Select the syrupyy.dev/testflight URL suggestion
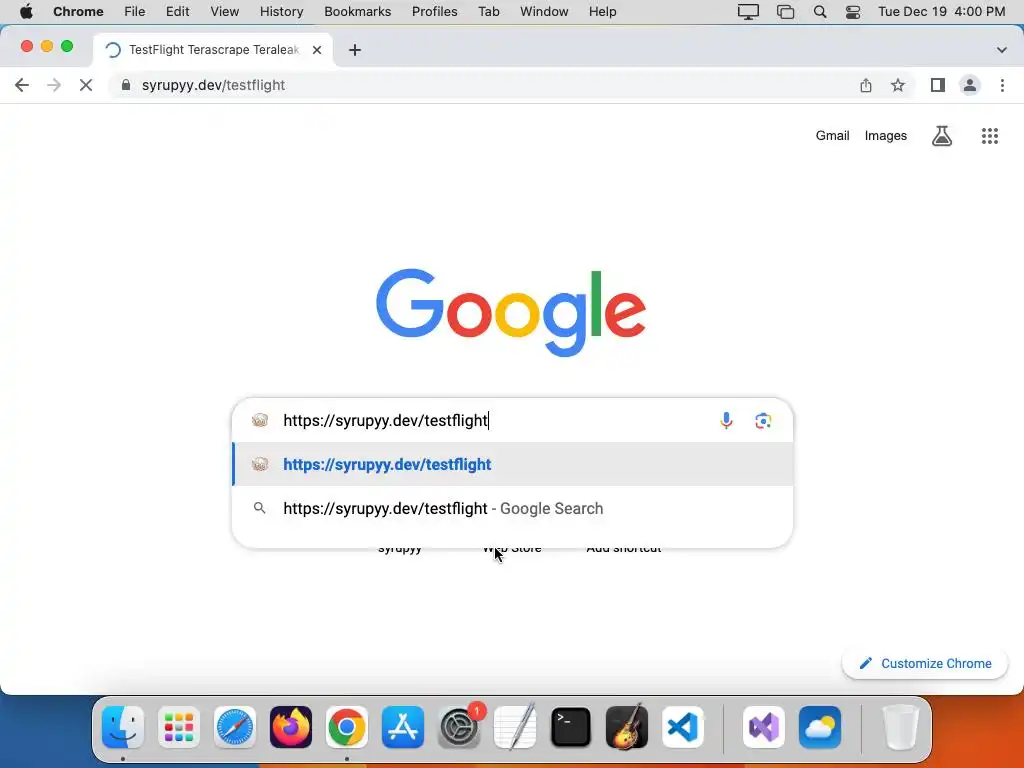 [513, 464]
